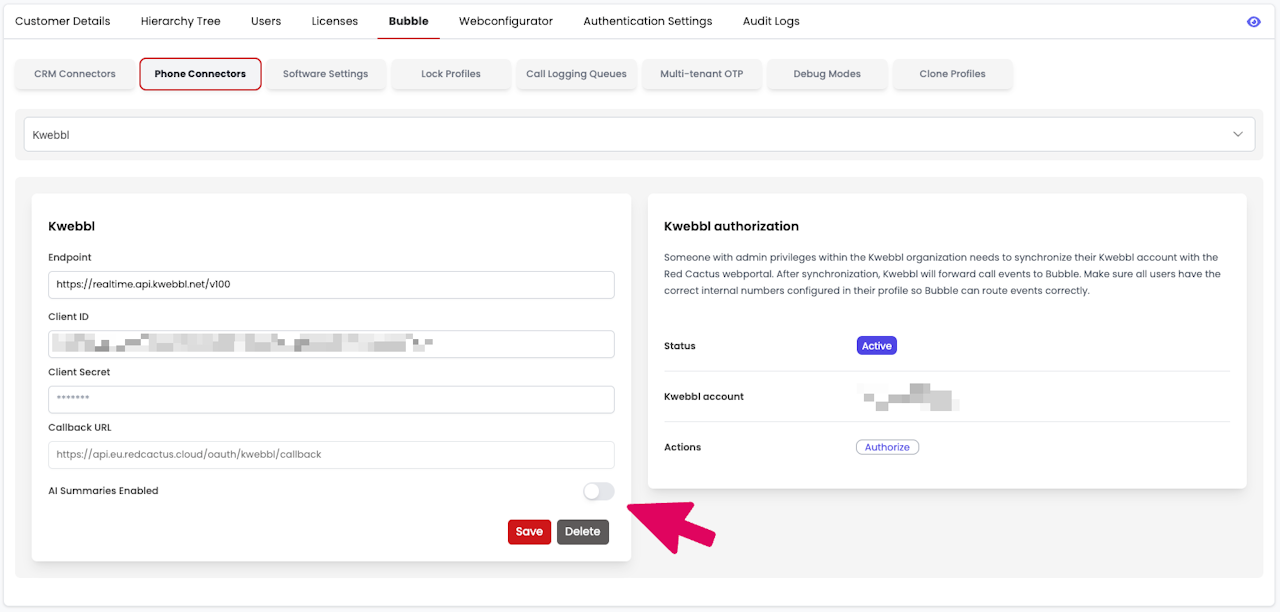1280x612 pixels.
Task: Expand the Kwebbl connector dropdown
Action: click(640, 134)
